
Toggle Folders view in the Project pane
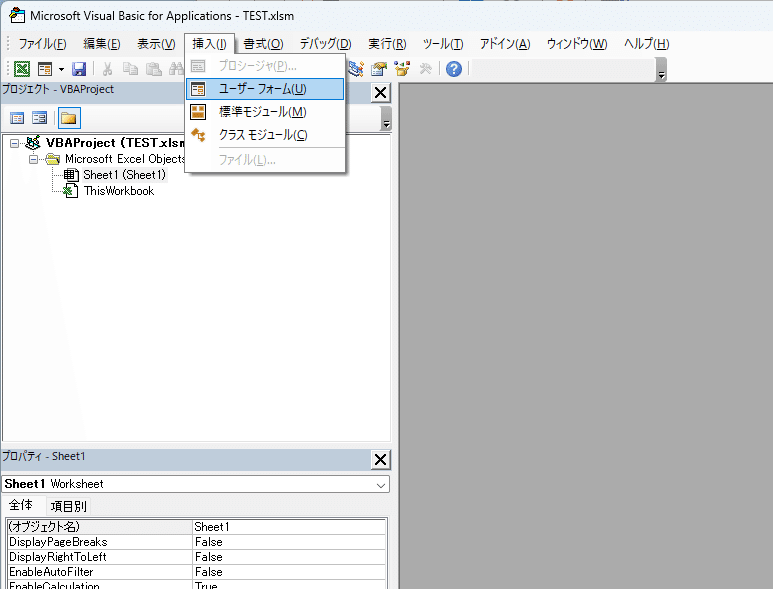69,118
